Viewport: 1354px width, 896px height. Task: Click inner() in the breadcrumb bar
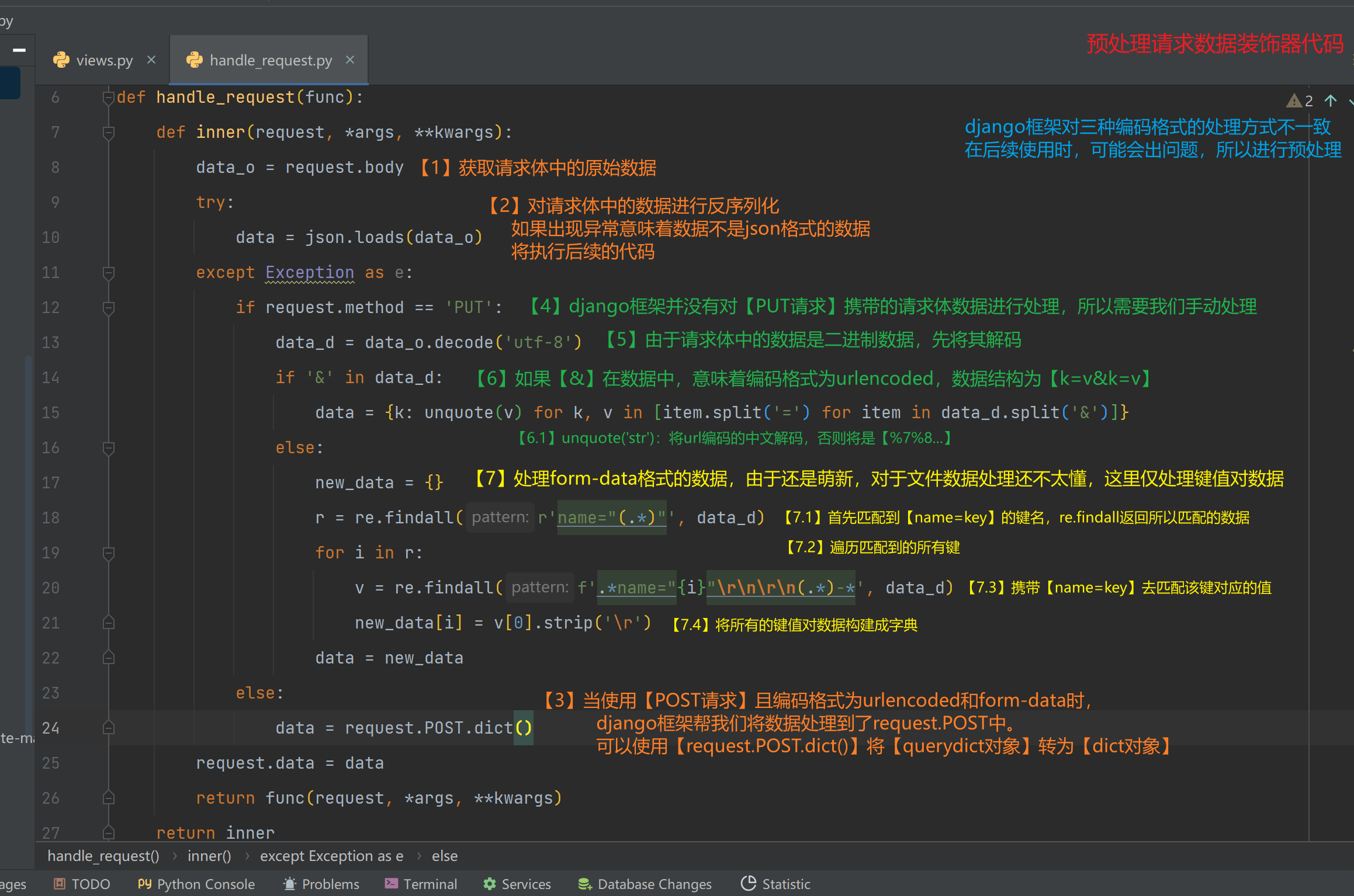pyautogui.click(x=209, y=856)
